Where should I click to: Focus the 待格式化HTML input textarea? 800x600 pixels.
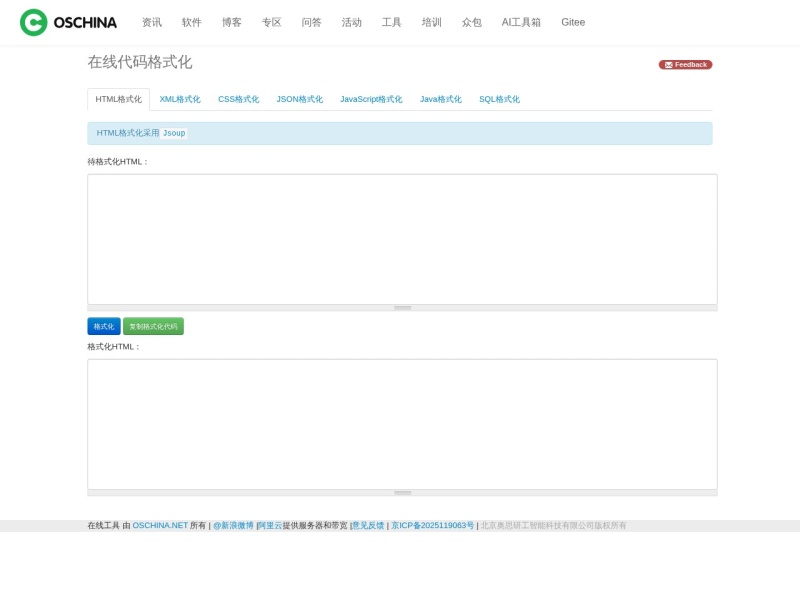point(402,239)
